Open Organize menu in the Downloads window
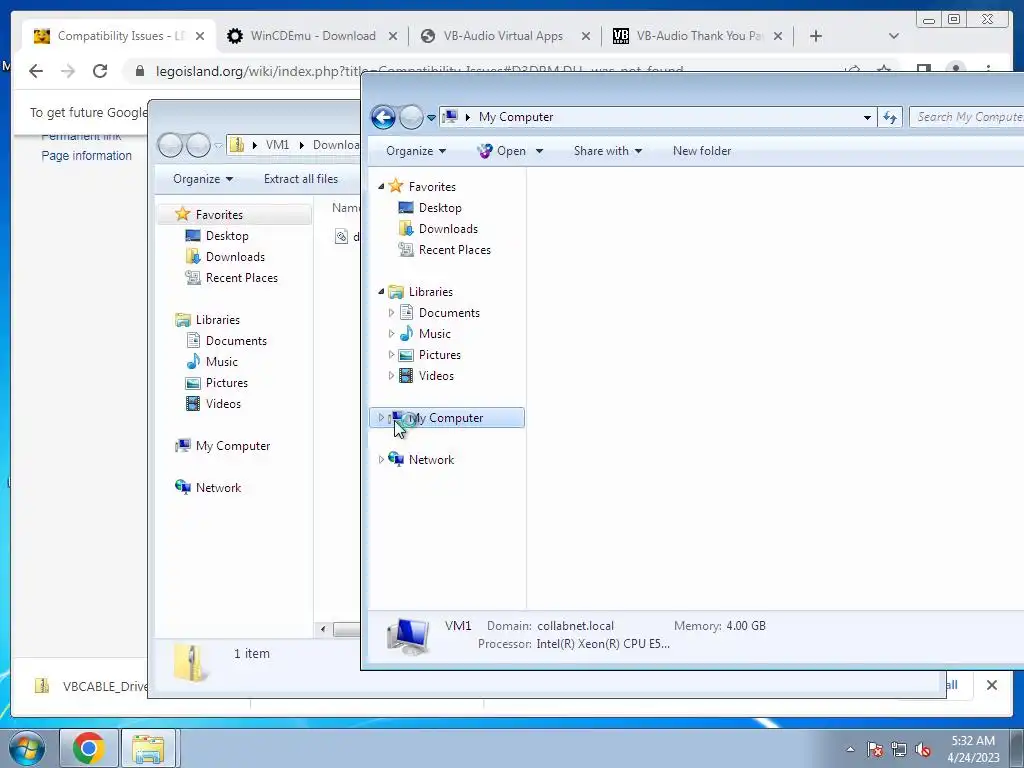 click(202, 179)
